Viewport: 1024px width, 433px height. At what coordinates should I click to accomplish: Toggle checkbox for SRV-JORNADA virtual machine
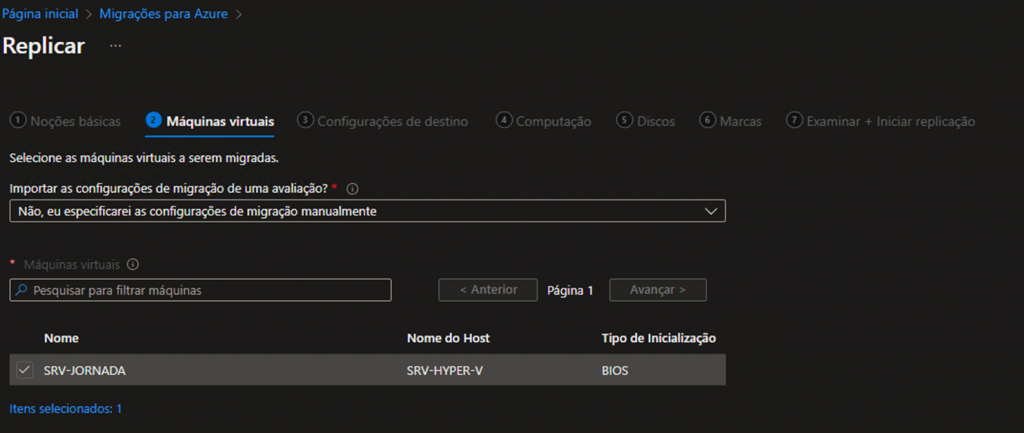(25, 370)
